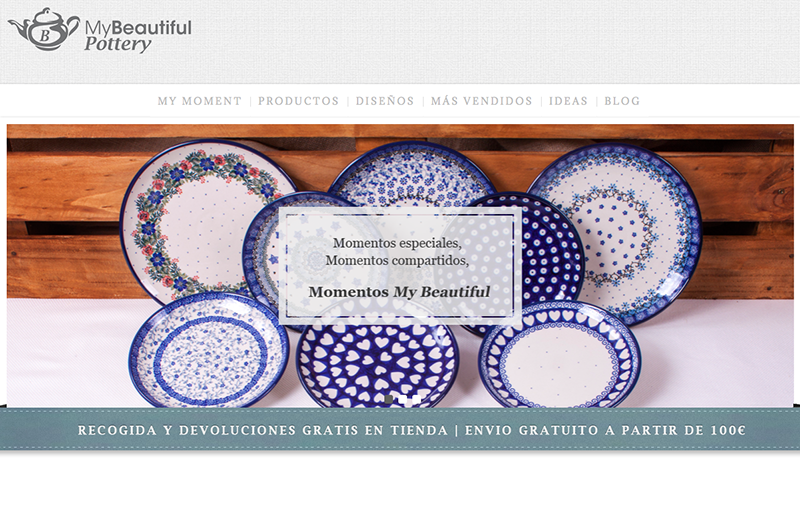Image resolution: width=800 pixels, height=509 pixels.
Task: Open the MÁS VENDIDOS page
Action: (x=482, y=101)
